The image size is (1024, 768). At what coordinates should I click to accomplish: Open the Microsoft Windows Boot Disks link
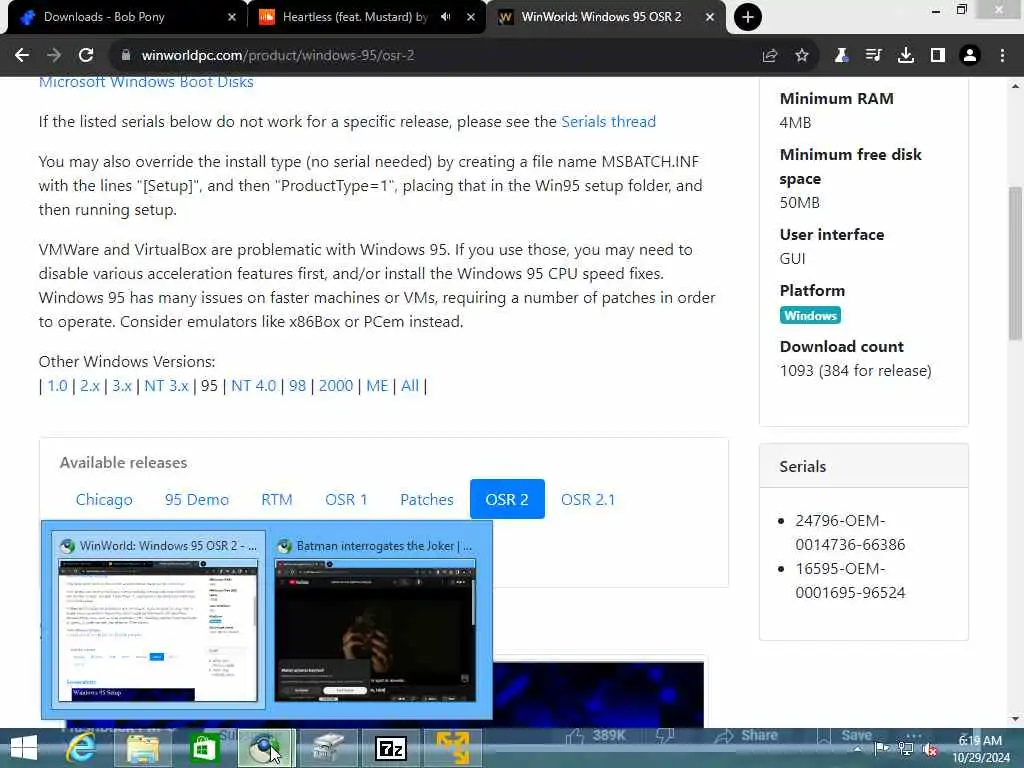point(146,82)
